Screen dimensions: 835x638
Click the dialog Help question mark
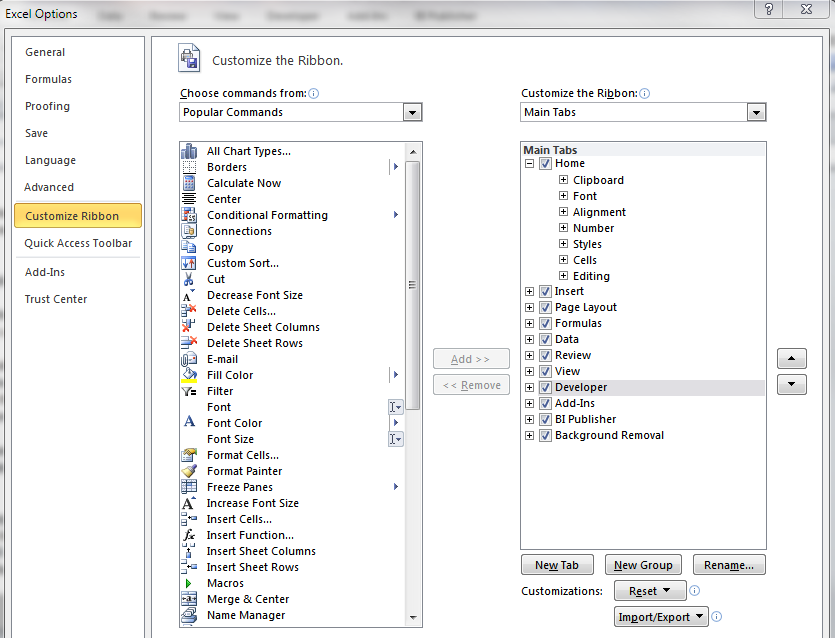767,10
